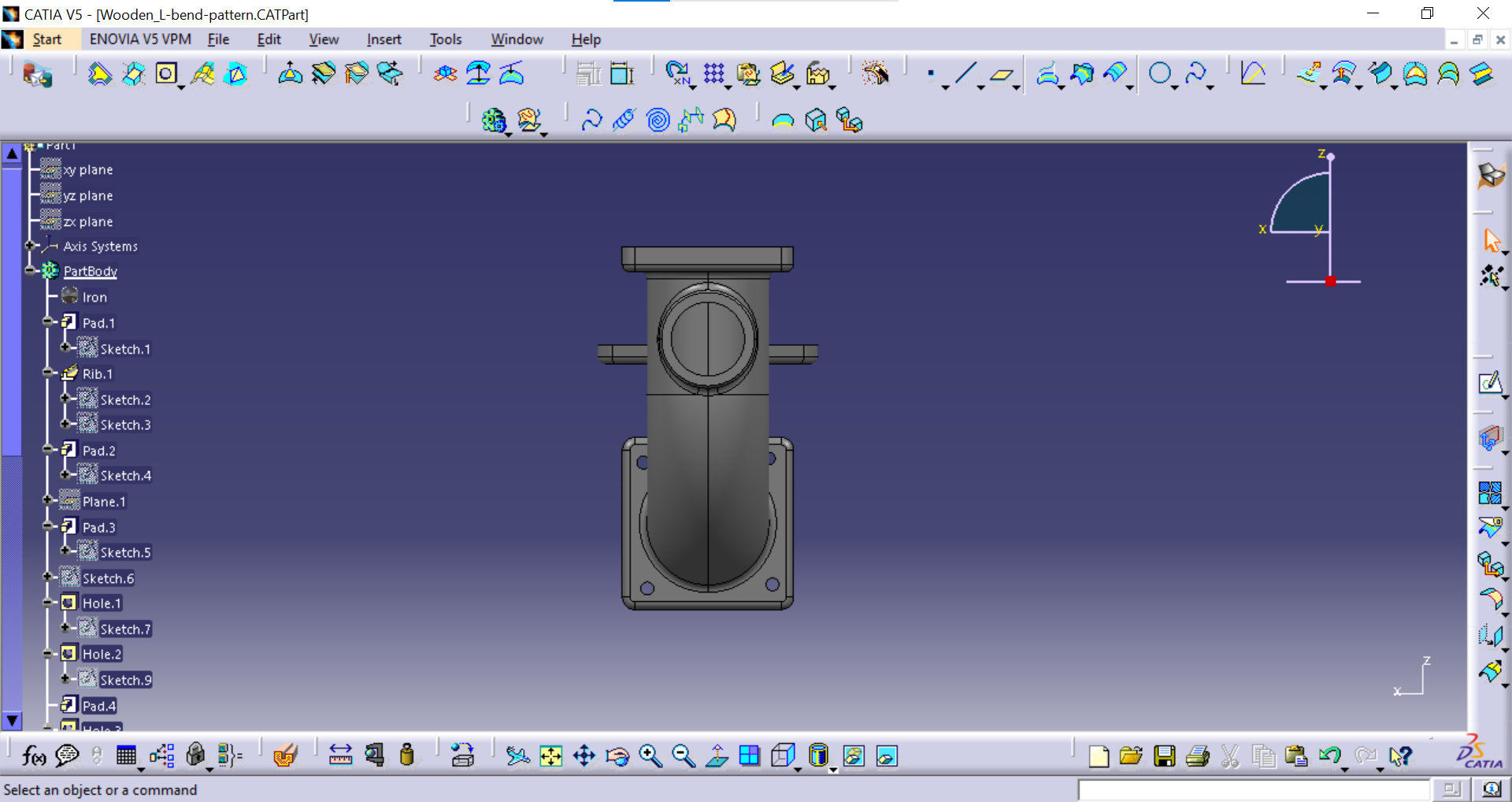Click the Save floppy disk icon
The image size is (1512, 802).
click(x=1164, y=756)
